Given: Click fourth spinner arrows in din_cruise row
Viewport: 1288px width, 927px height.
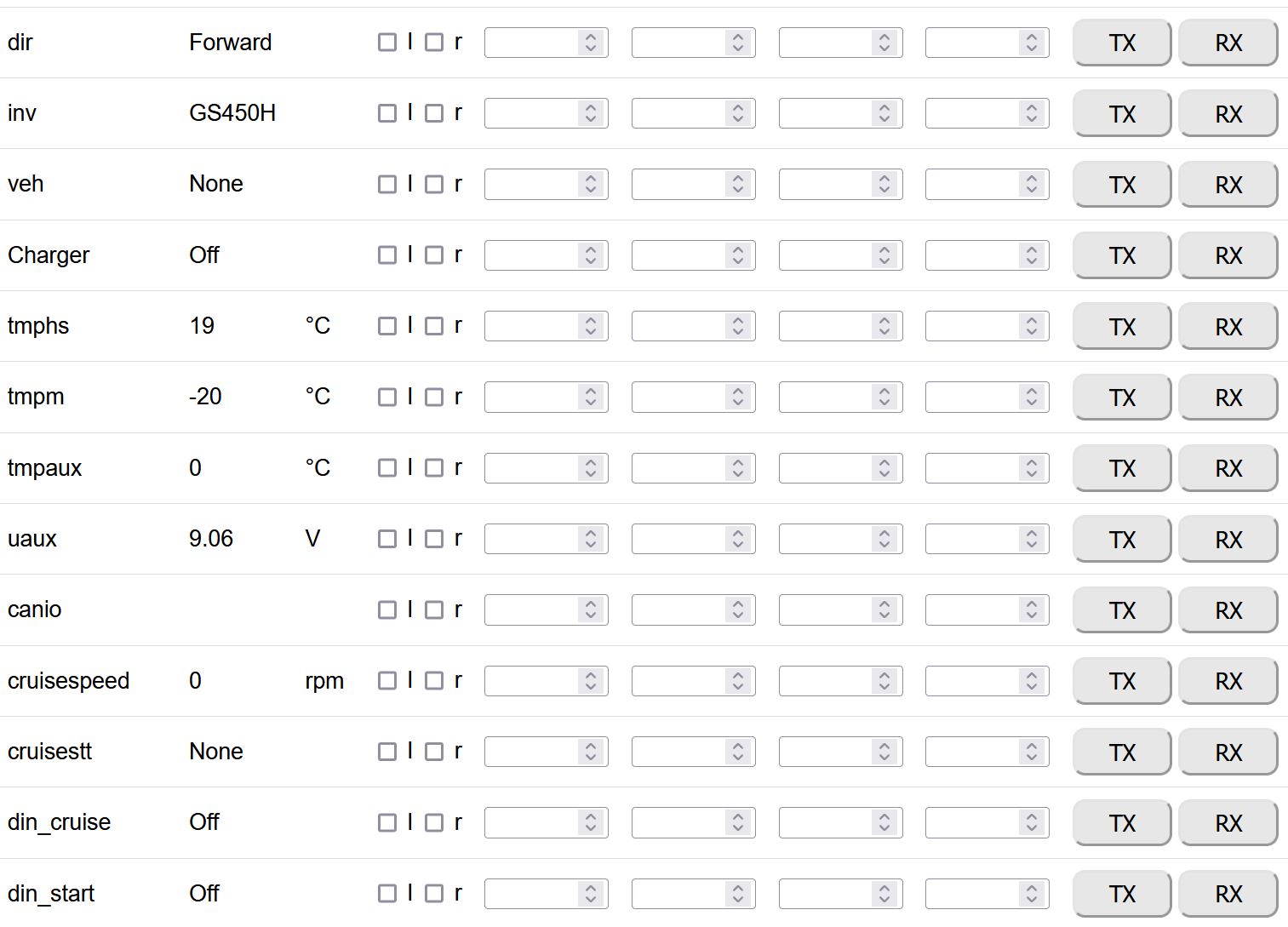Looking at the screenshot, I should 1031,822.
